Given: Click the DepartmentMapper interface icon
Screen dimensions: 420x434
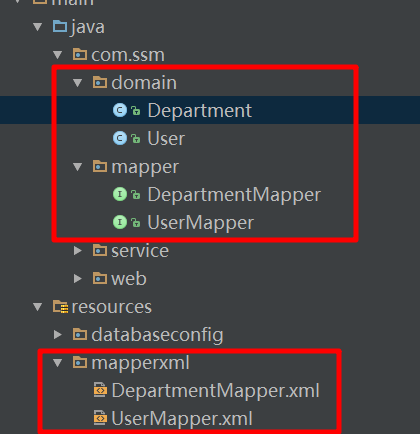Looking at the screenshot, I should (x=120, y=194).
